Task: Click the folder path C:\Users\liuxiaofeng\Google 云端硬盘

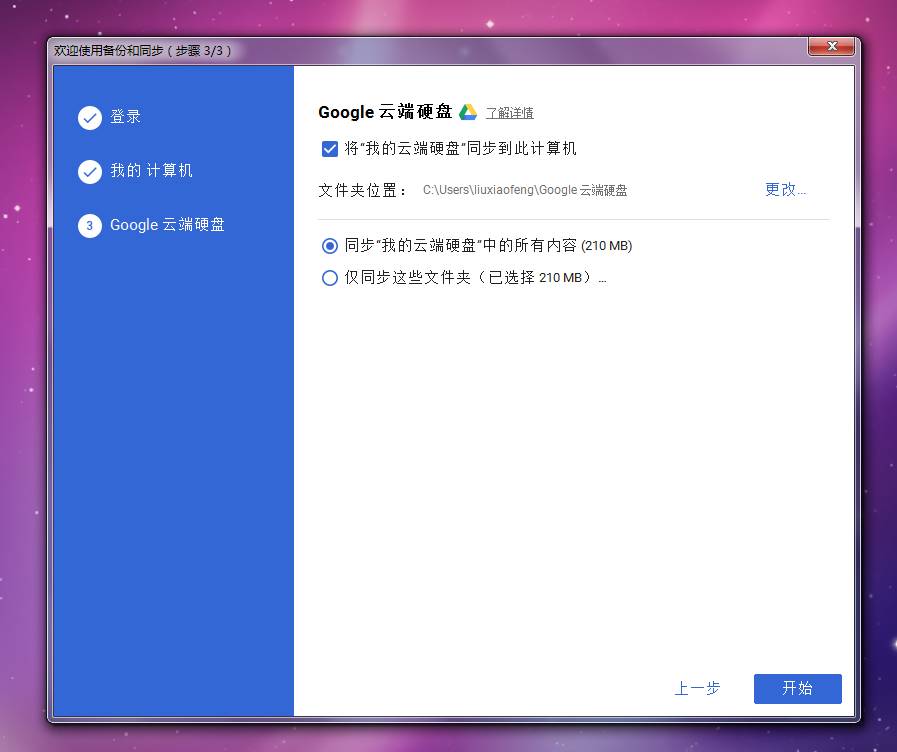Action: 525,190
